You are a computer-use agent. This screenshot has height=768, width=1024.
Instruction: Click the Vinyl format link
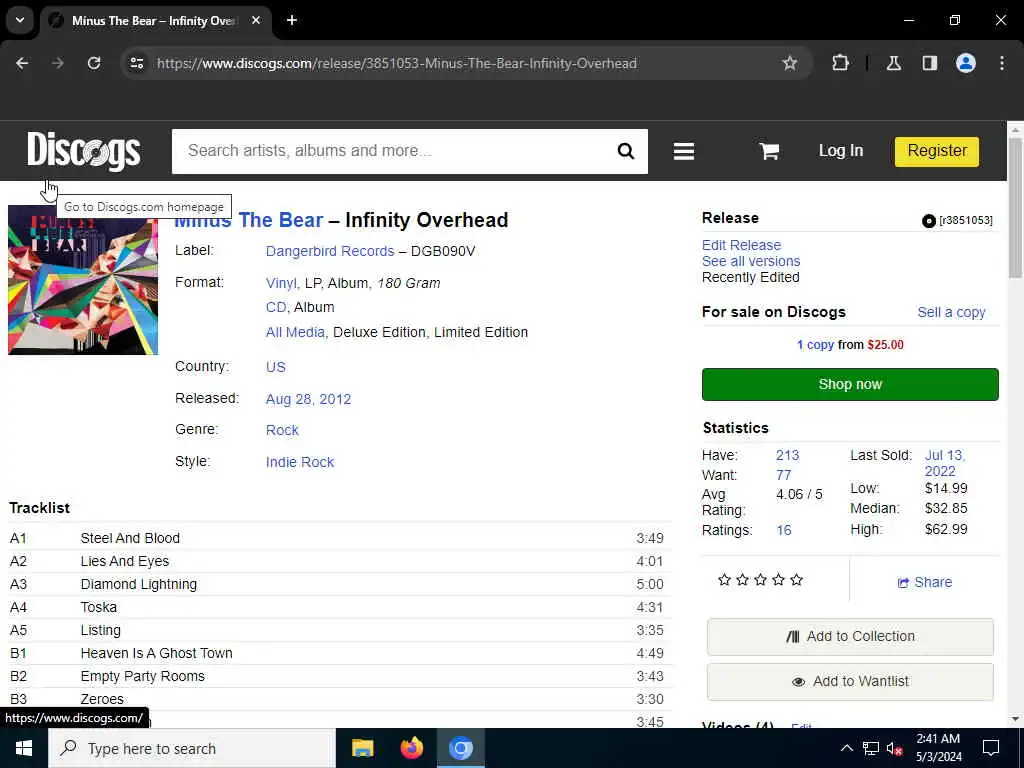click(x=281, y=283)
